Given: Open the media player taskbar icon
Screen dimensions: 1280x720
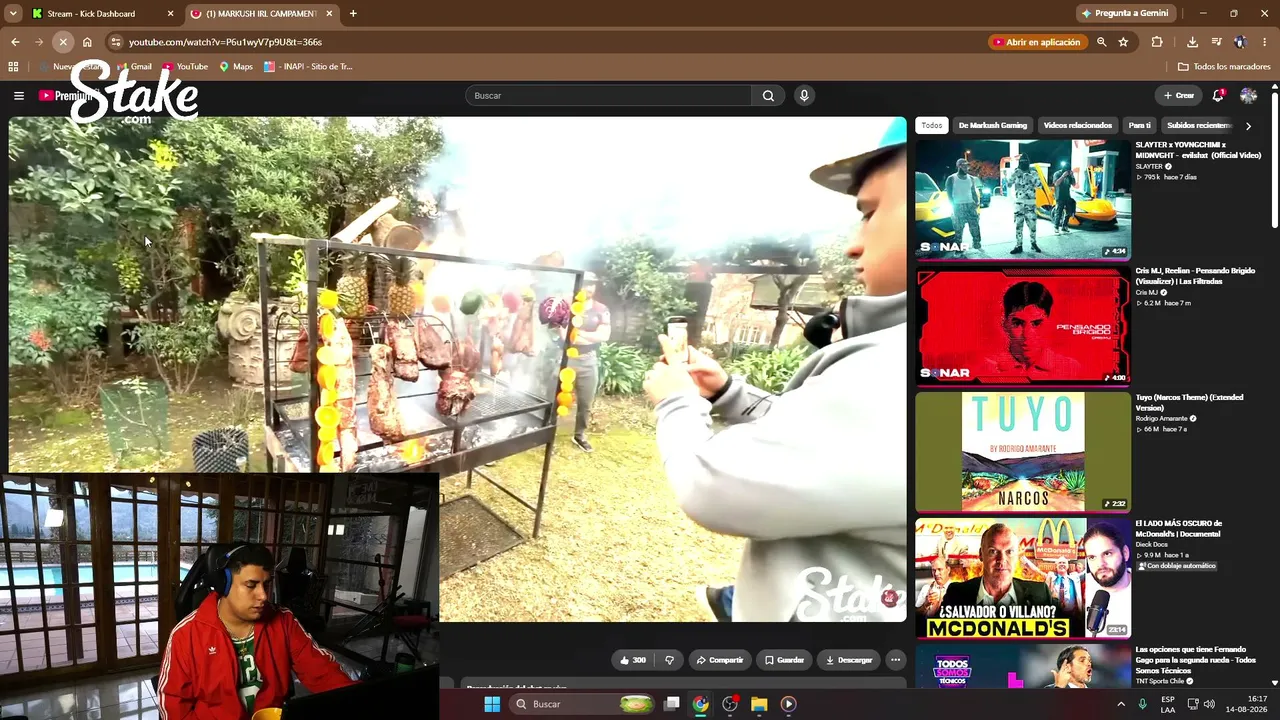Looking at the screenshot, I should 788,704.
